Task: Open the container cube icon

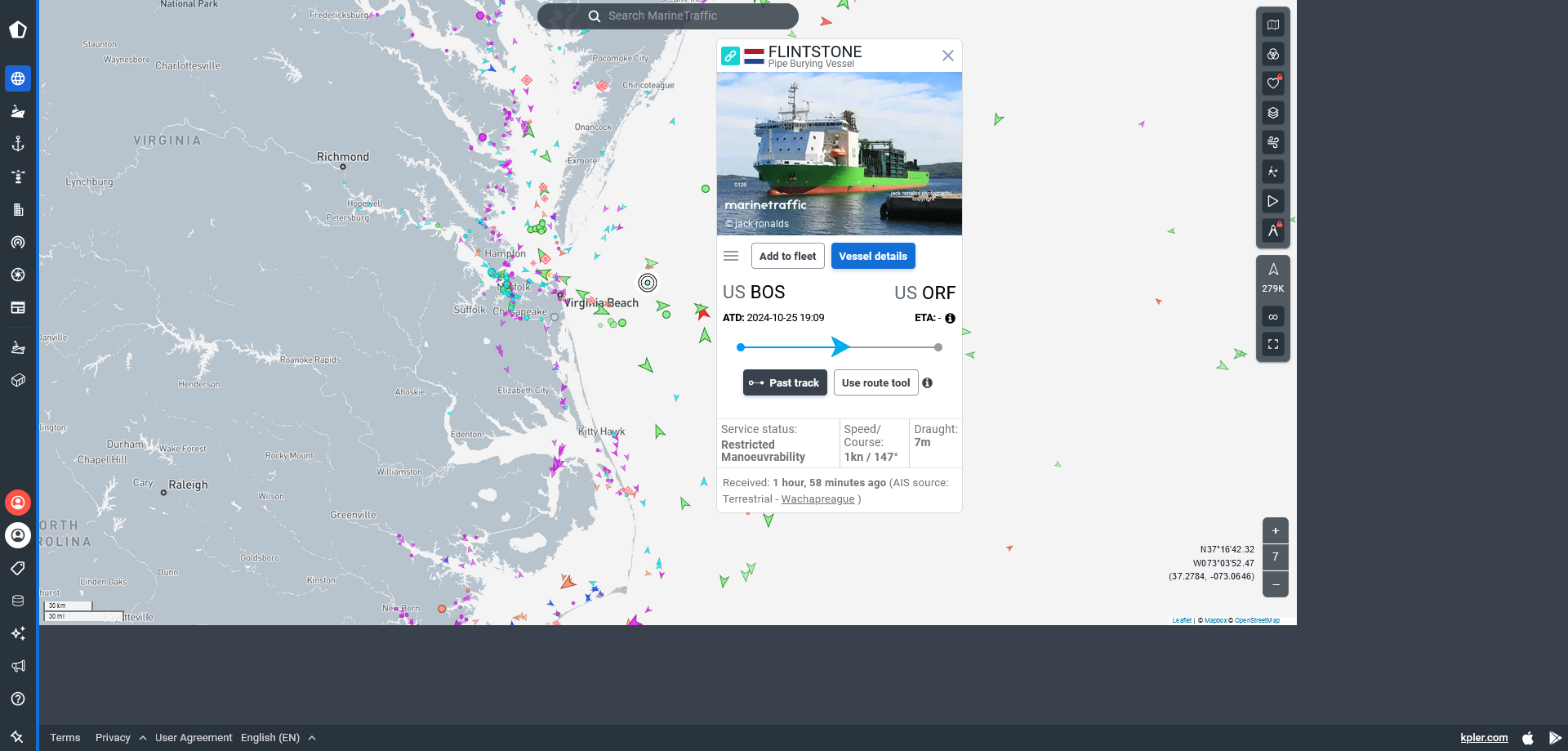Action: point(18,380)
